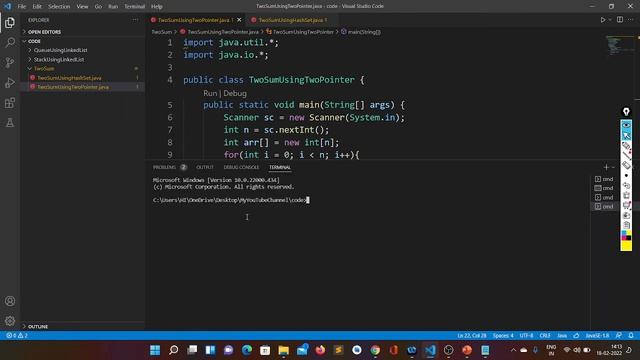
Task: Click the Debug CodeLens above main
Action: (x=235, y=93)
